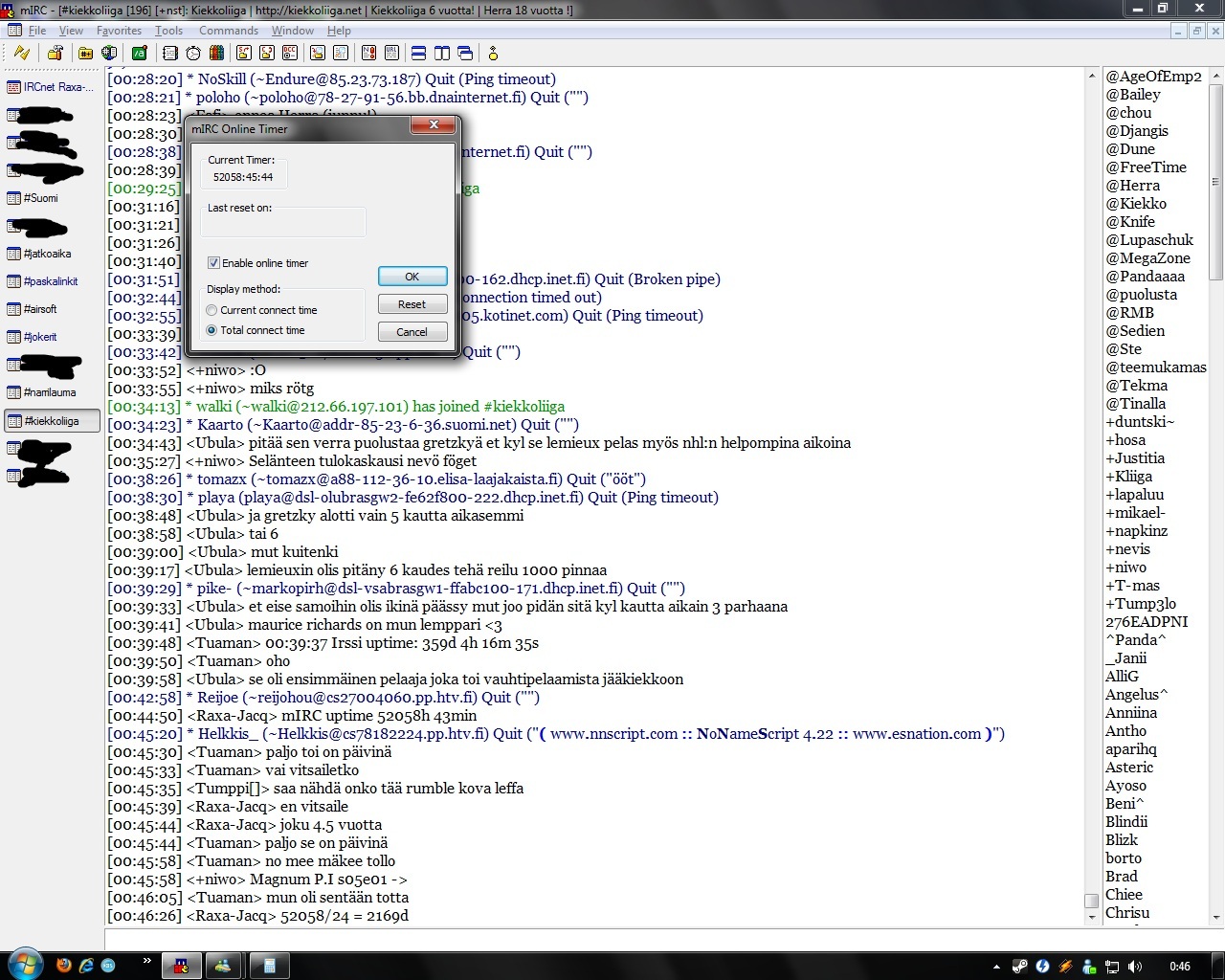Click OK in the Online Timer dialog

(x=412, y=277)
